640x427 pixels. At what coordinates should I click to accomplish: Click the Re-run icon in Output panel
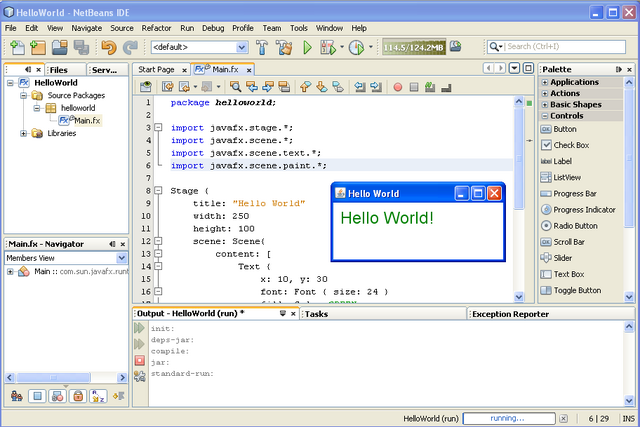click(x=140, y=328)
